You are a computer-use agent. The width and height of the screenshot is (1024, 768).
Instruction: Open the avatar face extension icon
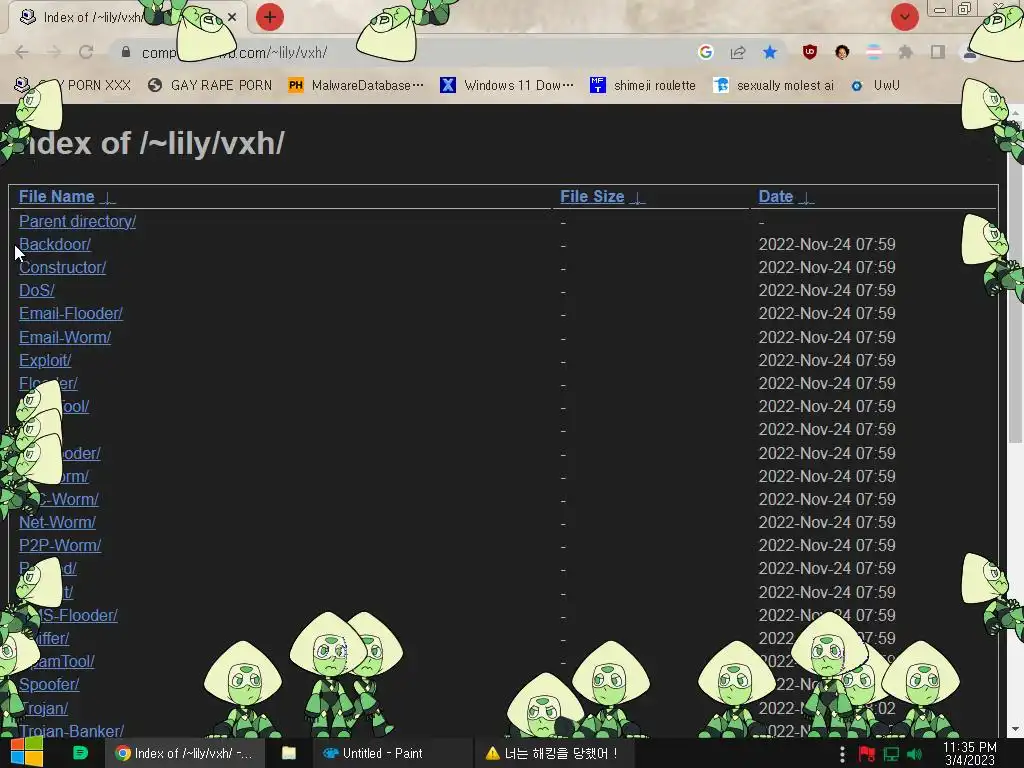842,52
